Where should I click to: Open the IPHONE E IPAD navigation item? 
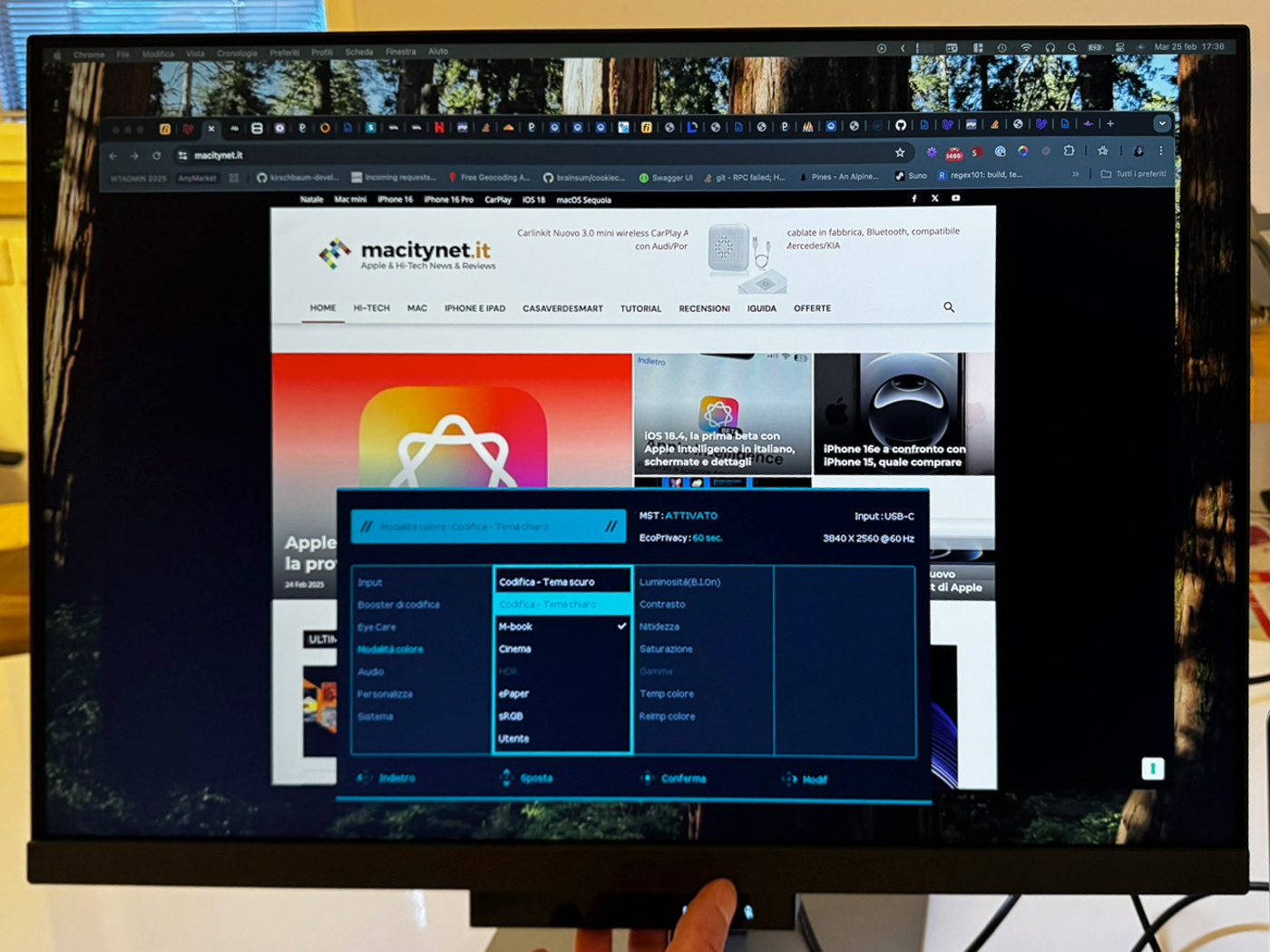[475, 308]
